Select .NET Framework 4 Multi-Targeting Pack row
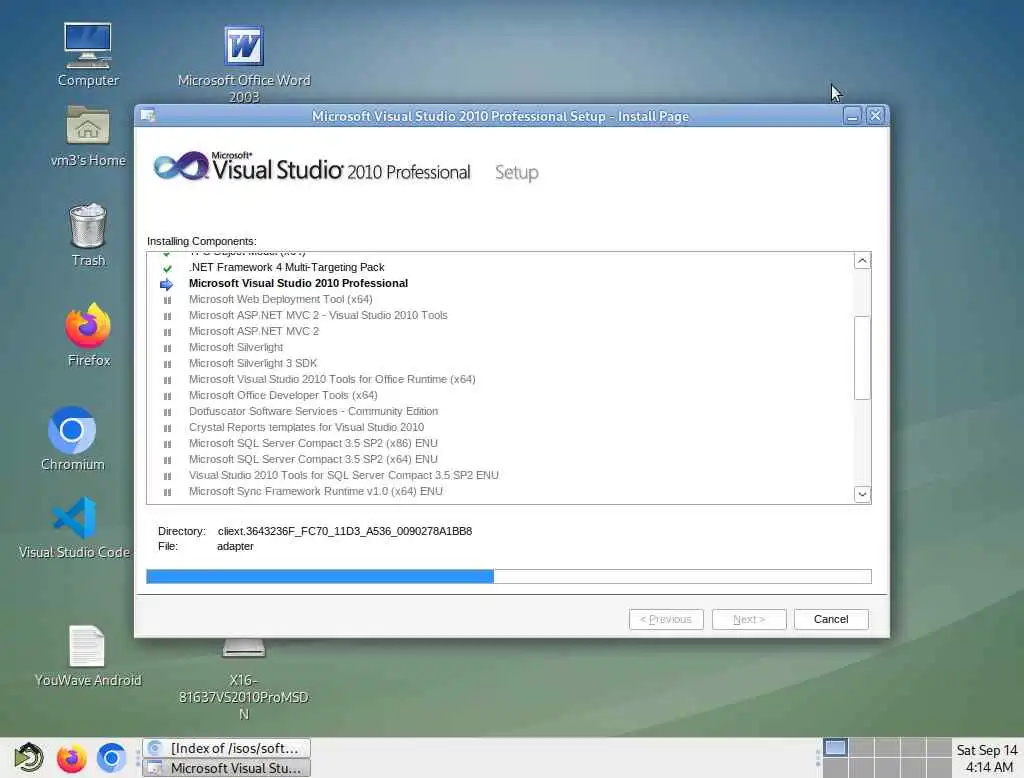Viewport: 1024px width, 778px height. click(287, 267)
